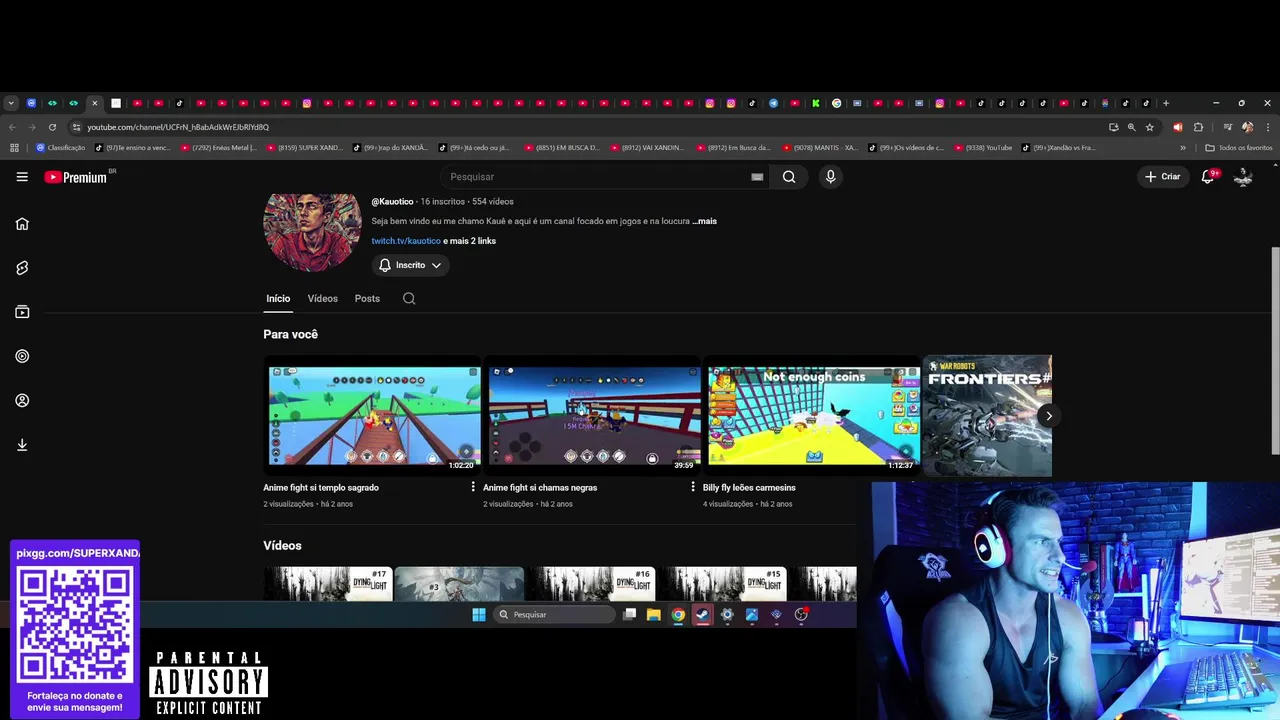Viewport: 1280px width, 720px height.
Task: Open a new browser tab
Action: pos(1166,103)
